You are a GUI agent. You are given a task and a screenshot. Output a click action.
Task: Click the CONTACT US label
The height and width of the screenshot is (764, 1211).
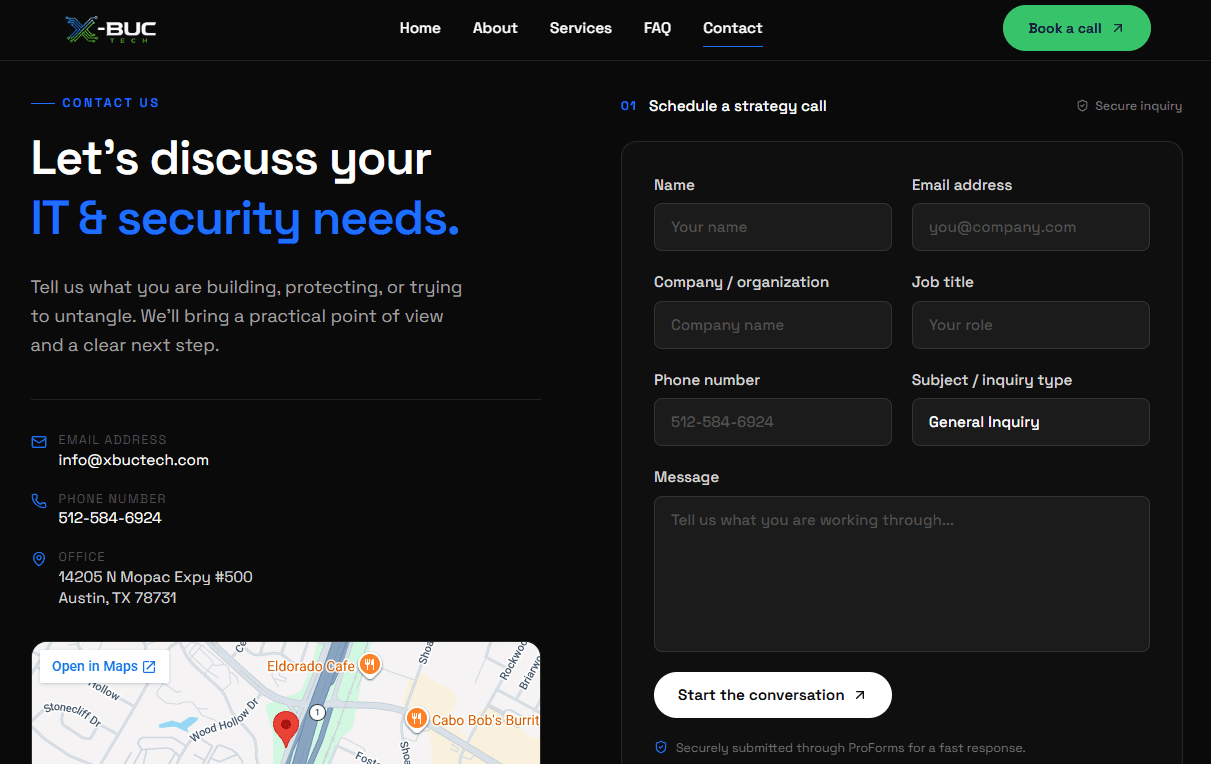tap(110, 103)
